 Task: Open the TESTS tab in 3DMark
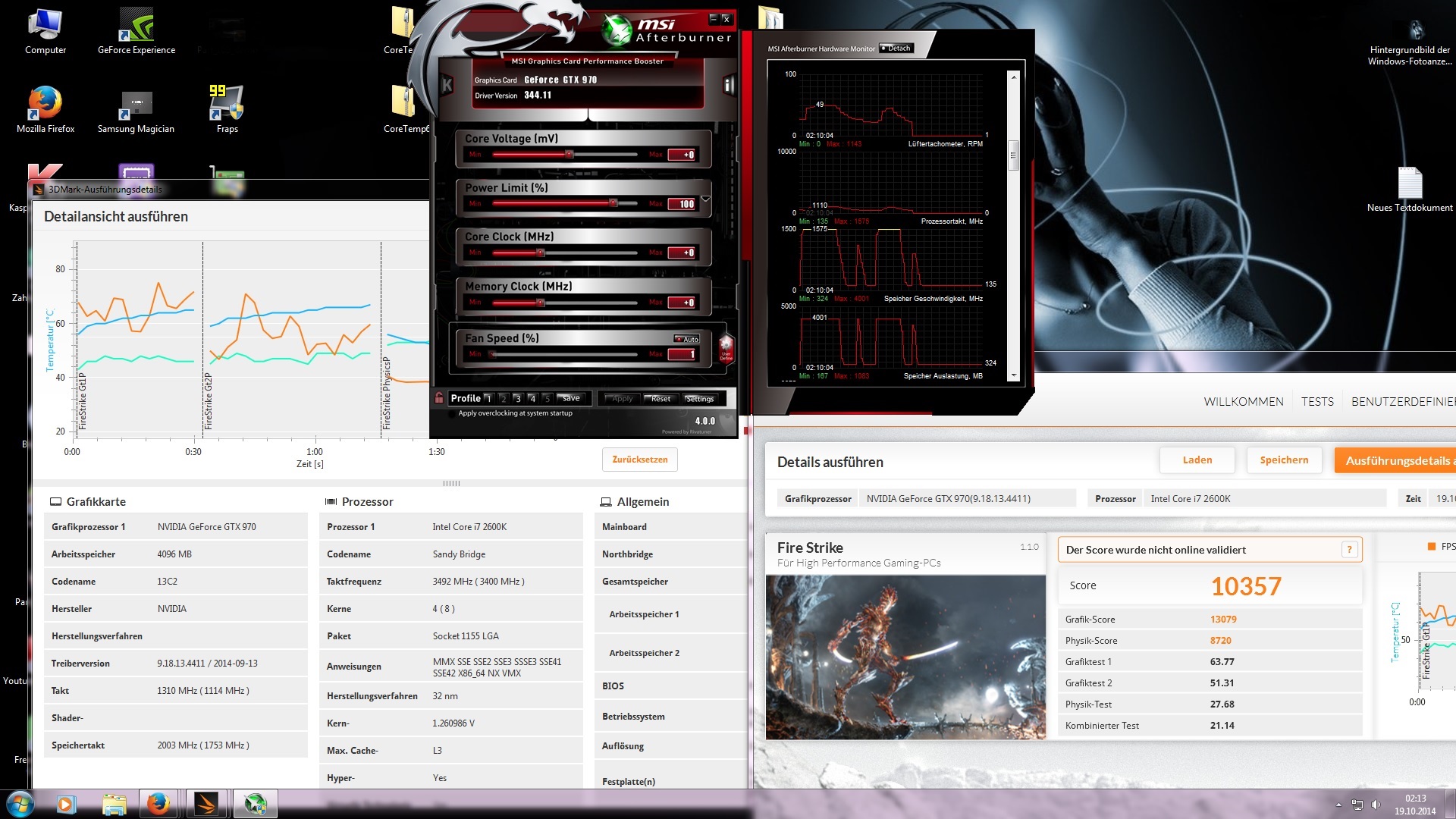click(1317, 402)
